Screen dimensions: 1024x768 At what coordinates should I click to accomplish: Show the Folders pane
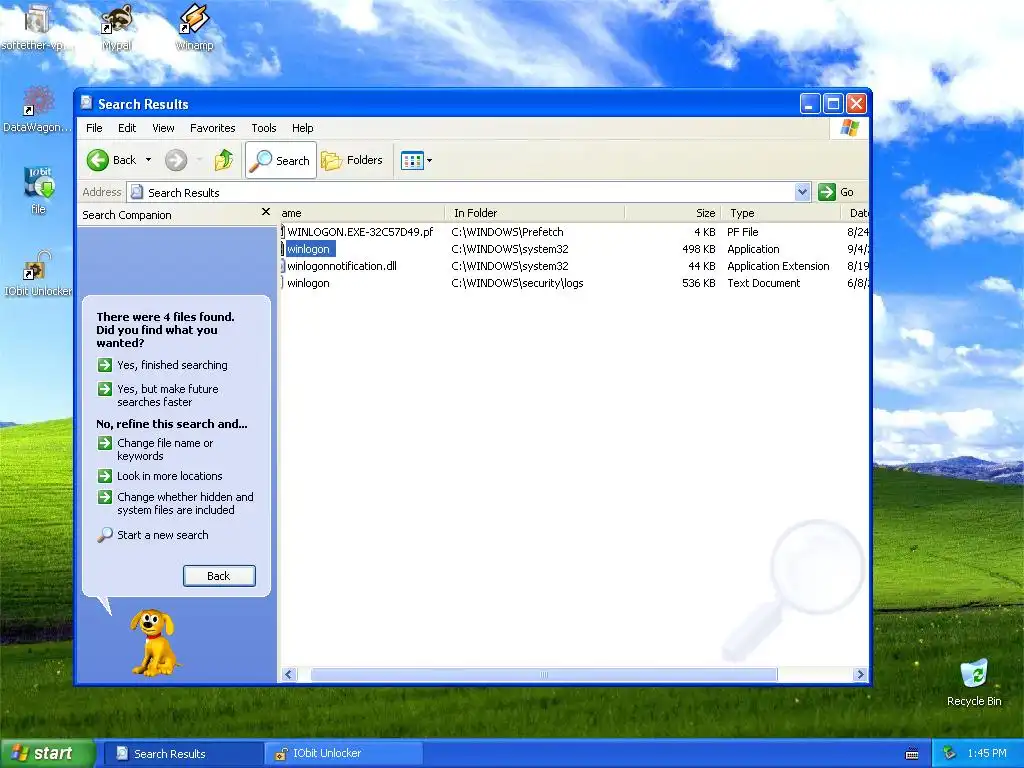coord(351,160)
